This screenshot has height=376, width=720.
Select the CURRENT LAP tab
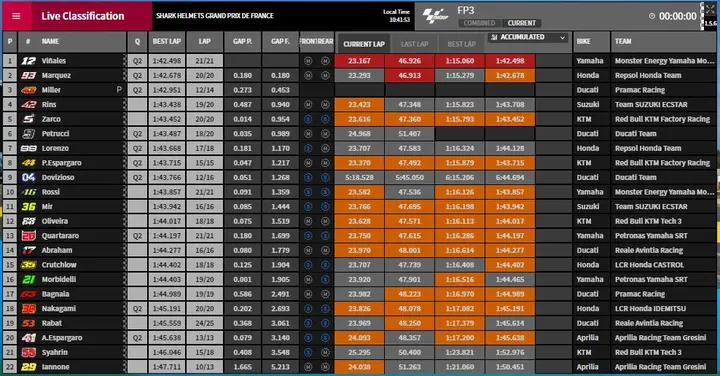point(364,44)
